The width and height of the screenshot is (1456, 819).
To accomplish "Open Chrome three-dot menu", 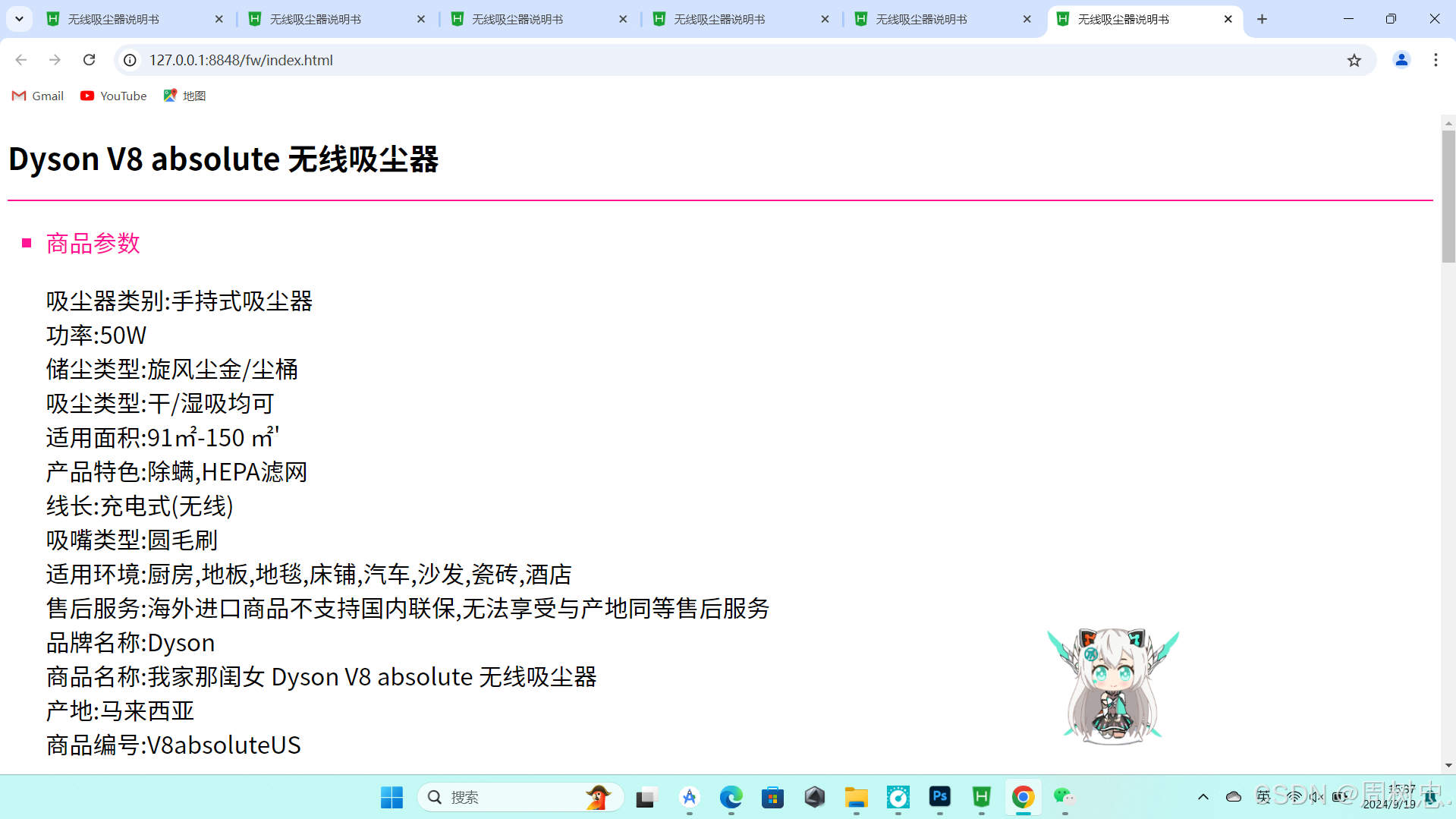I will point(1436,60).
